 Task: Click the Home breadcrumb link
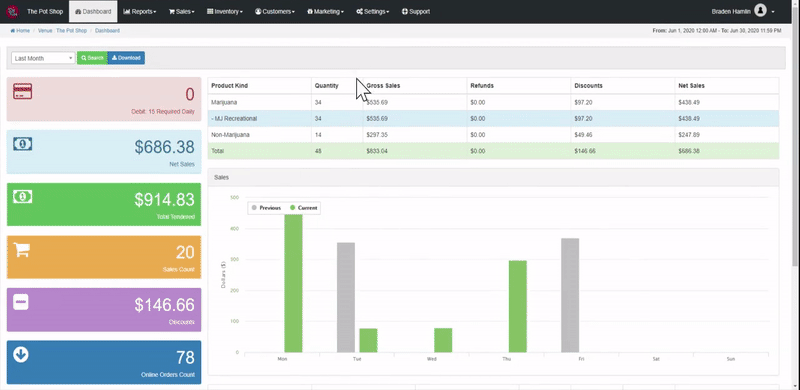(20, 31)
